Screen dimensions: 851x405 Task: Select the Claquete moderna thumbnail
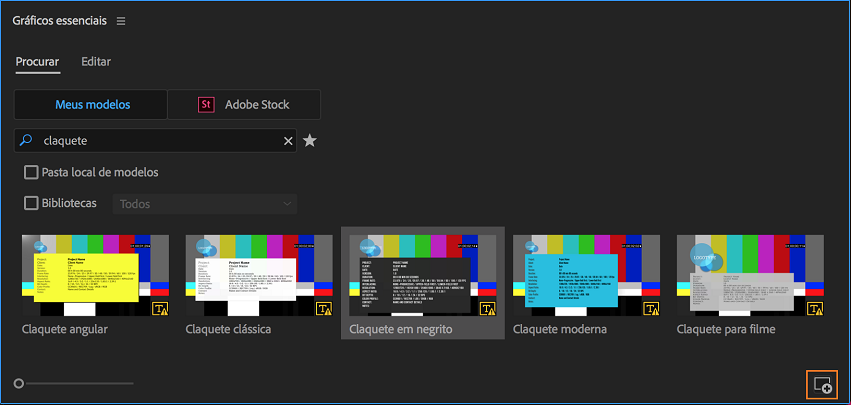click(x=587, y=275)
